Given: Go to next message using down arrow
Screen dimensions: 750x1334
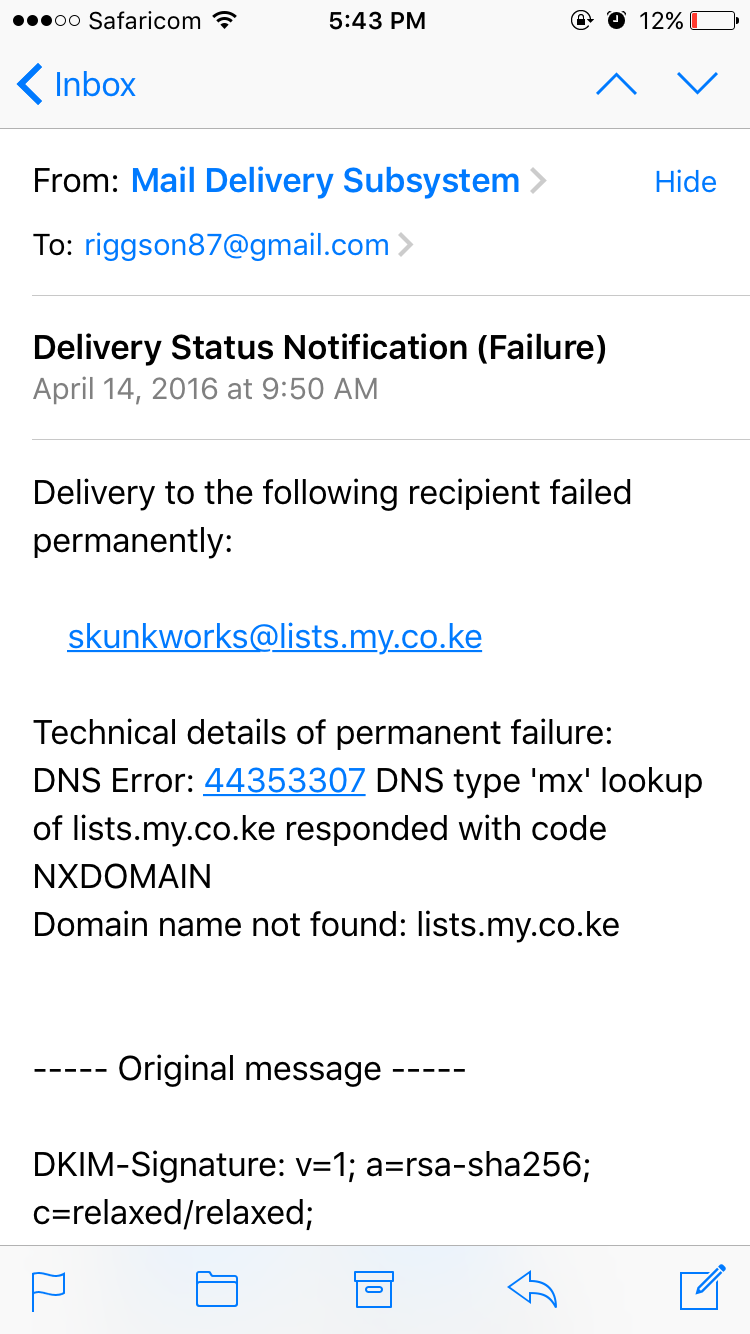Looking at the screenshot, I should [697, 84].
